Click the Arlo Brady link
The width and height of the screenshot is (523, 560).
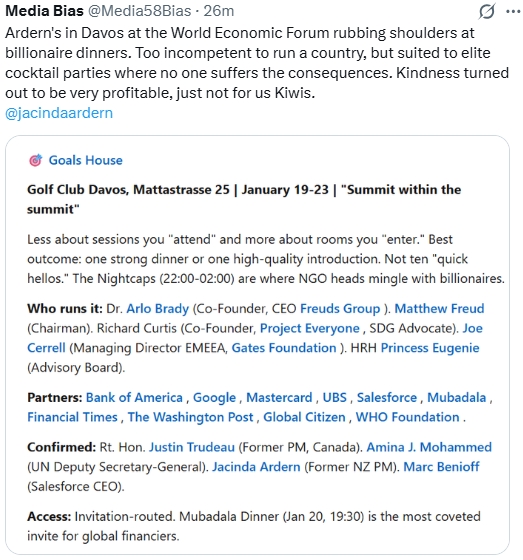point(158,309)
